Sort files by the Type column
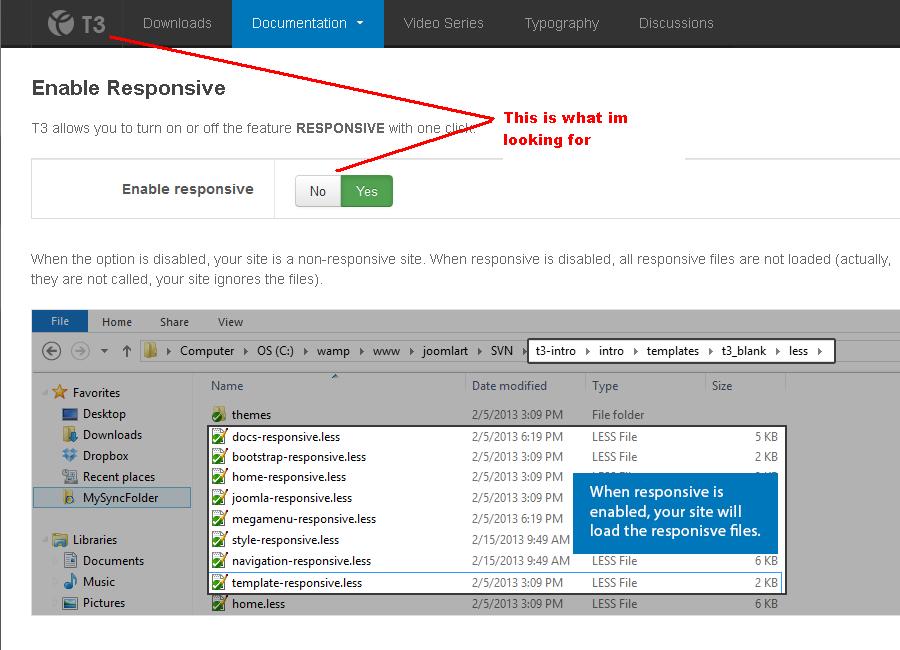 [605, 386]
